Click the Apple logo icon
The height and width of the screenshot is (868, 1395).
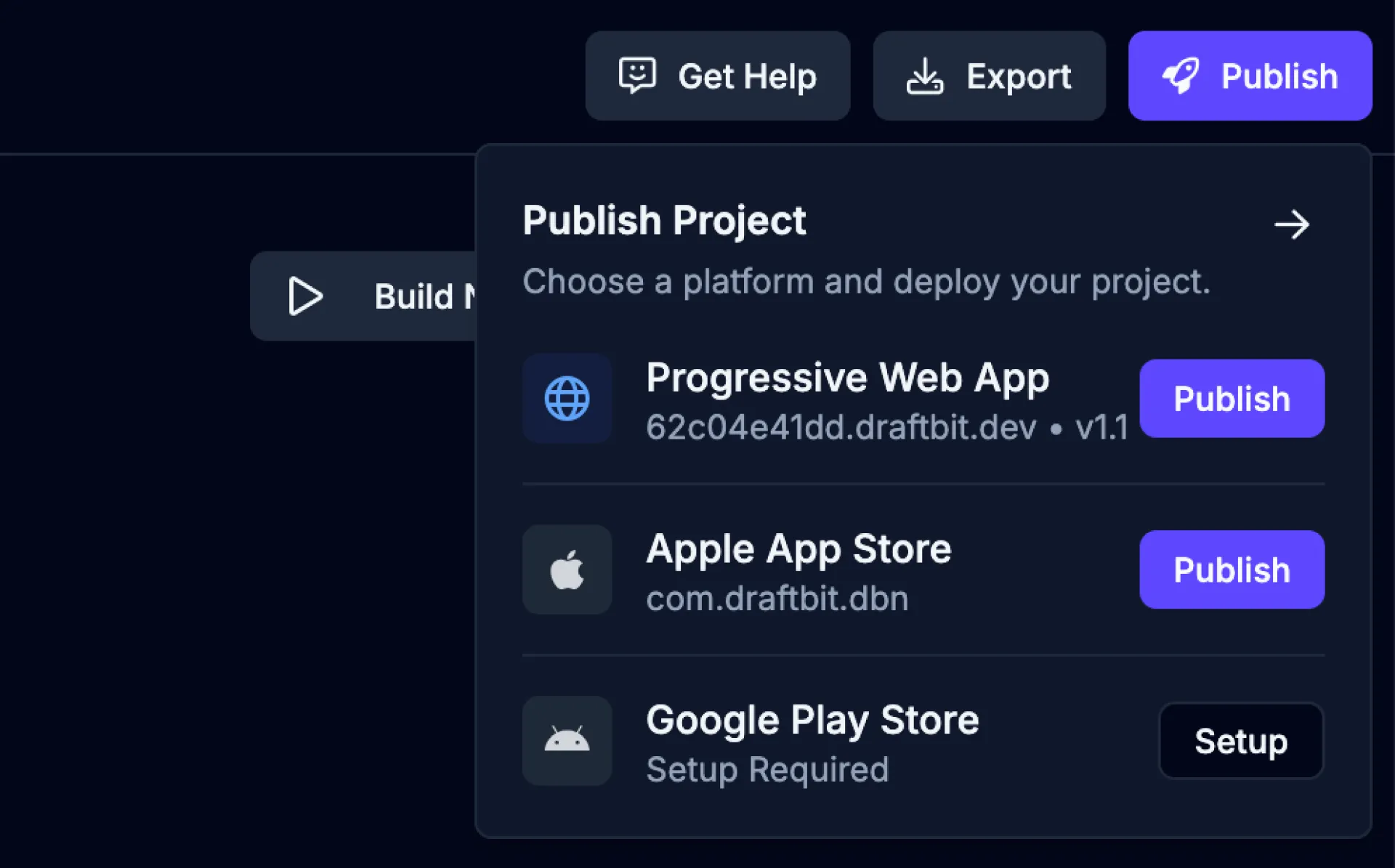coord(567,569)
